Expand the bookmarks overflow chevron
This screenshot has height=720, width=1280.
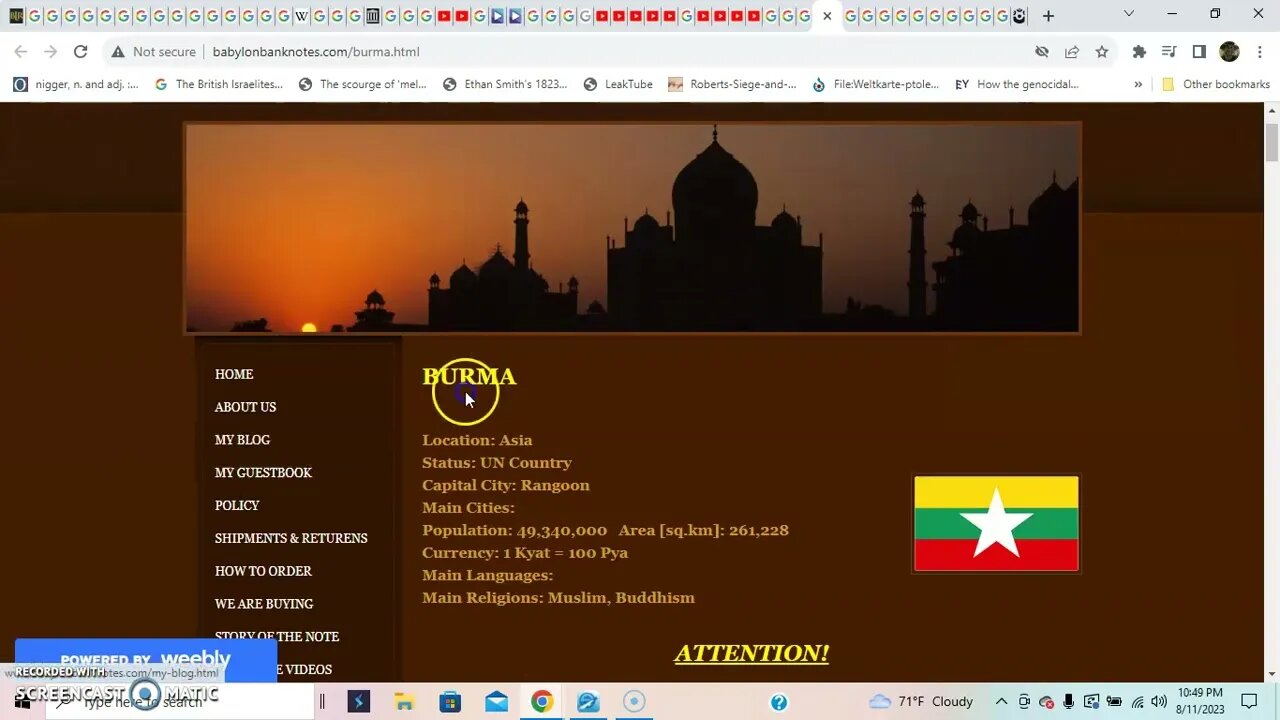1138,85
